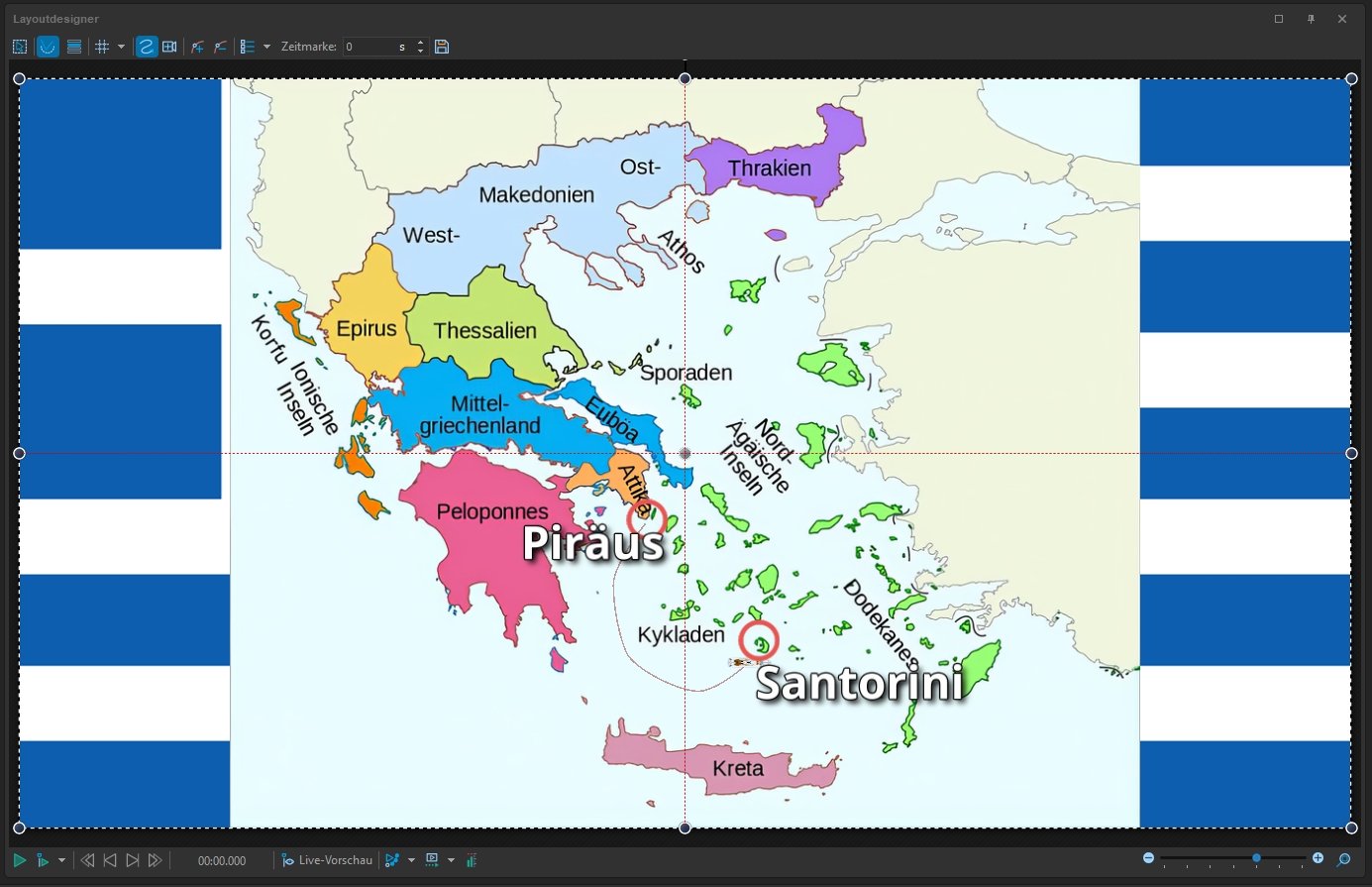Increase the Zeitmarke value with stepper

(x=420, y=43)
